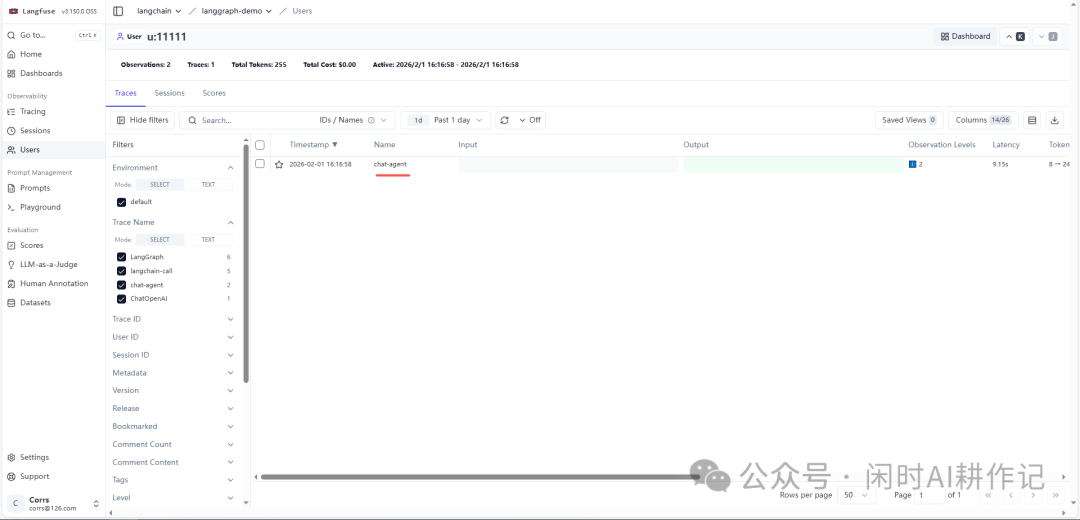Viewport: 1080px width, 520px height.
Task: Switch to the Sessions tab
Action: pos(169,93)
